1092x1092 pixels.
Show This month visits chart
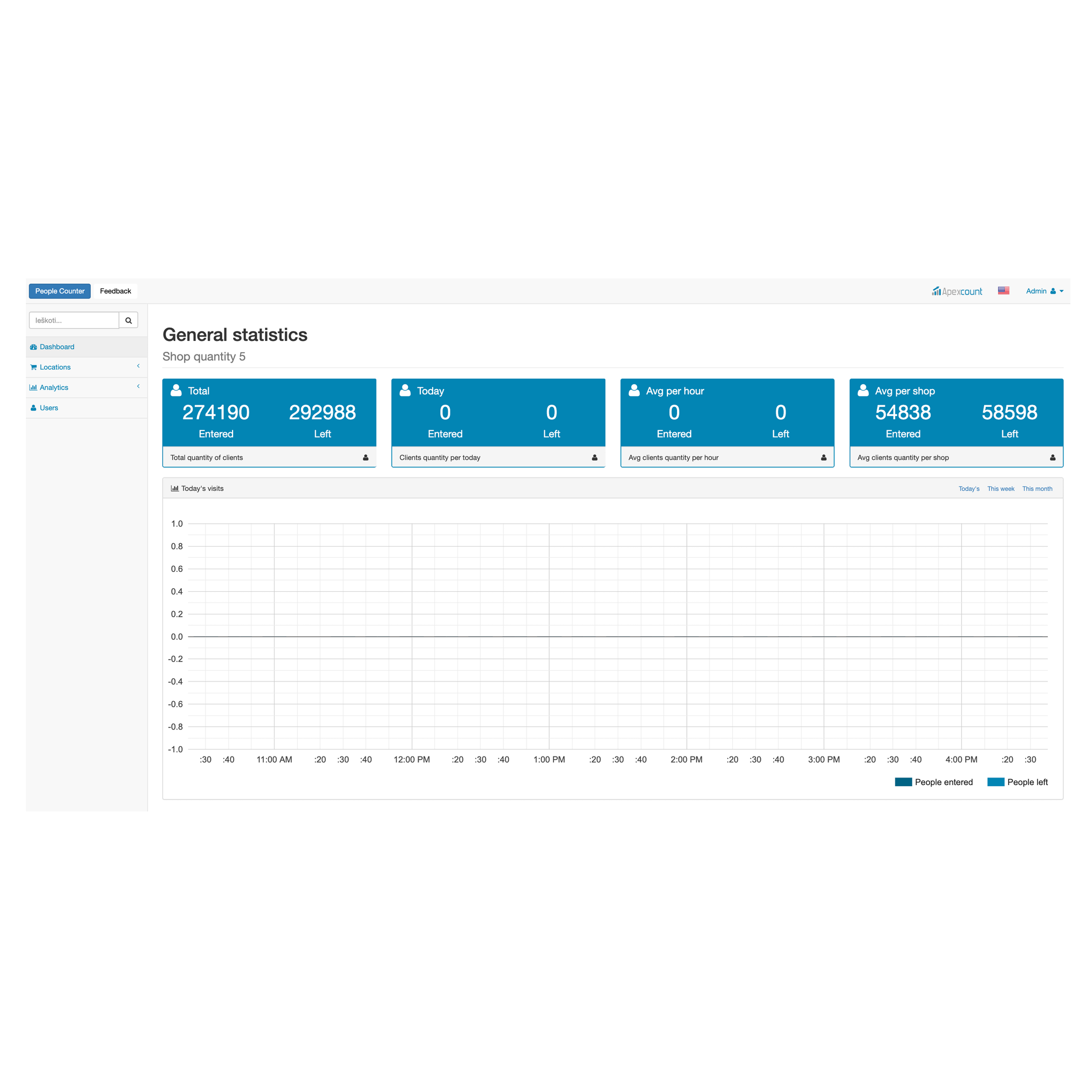1037,489
